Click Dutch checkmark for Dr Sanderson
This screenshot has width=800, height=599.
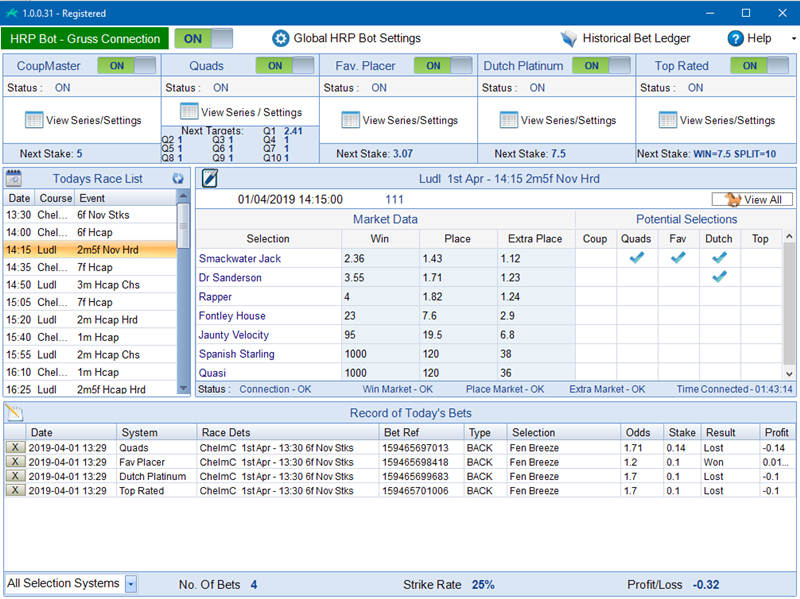pyautogui.click(x=719, y=277)
